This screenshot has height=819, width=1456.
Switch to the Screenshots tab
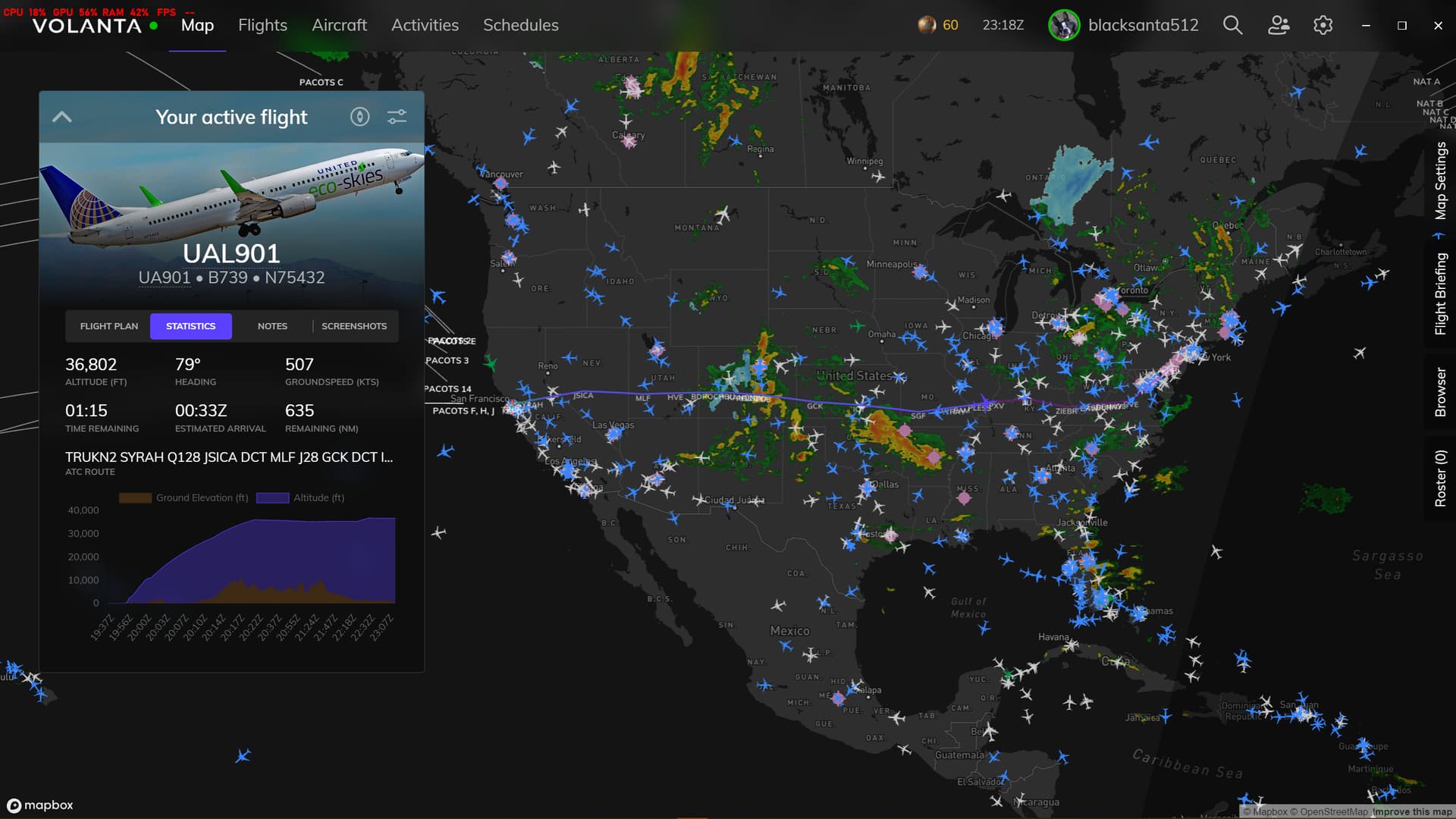[353, 326]
